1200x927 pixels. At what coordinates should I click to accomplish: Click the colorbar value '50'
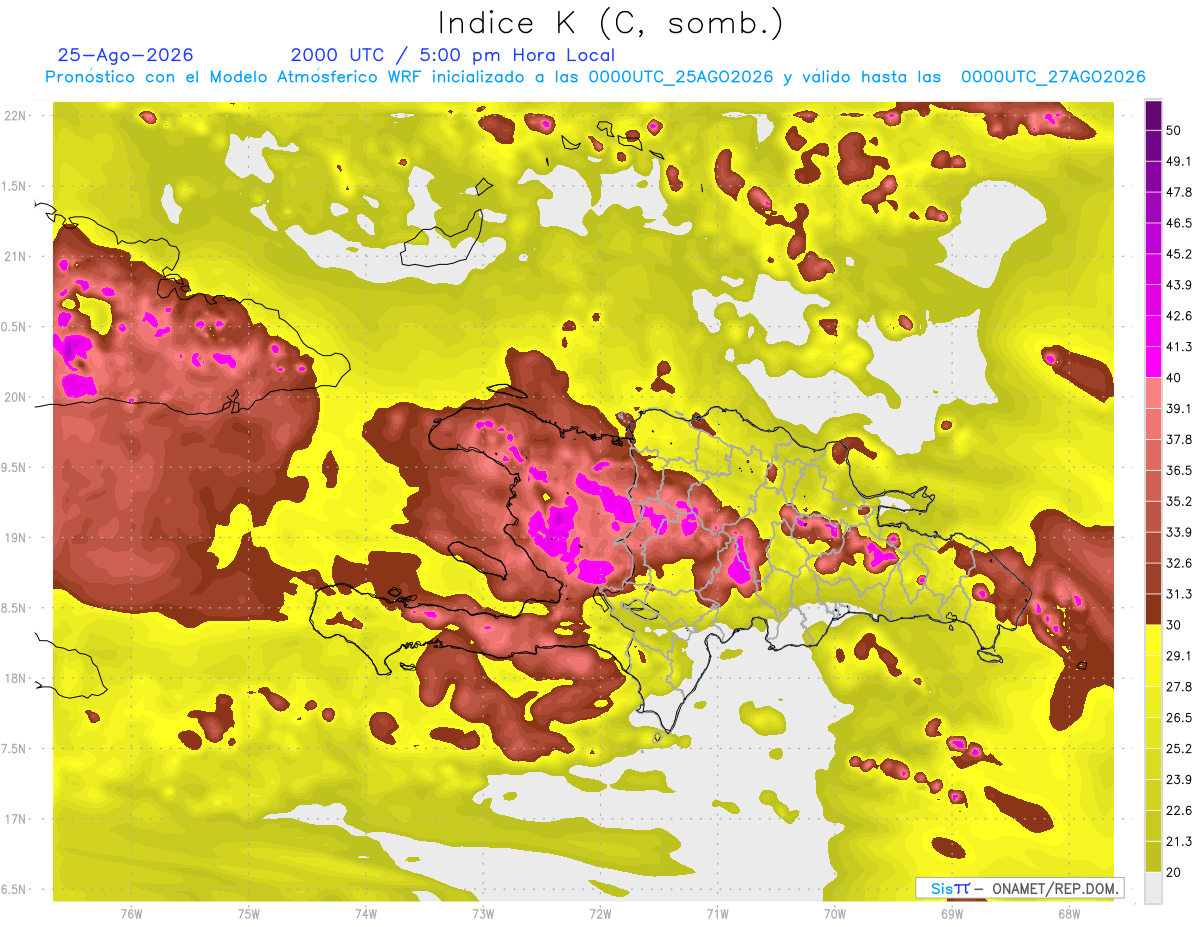pyautogui.click(x=1176, y=131)
